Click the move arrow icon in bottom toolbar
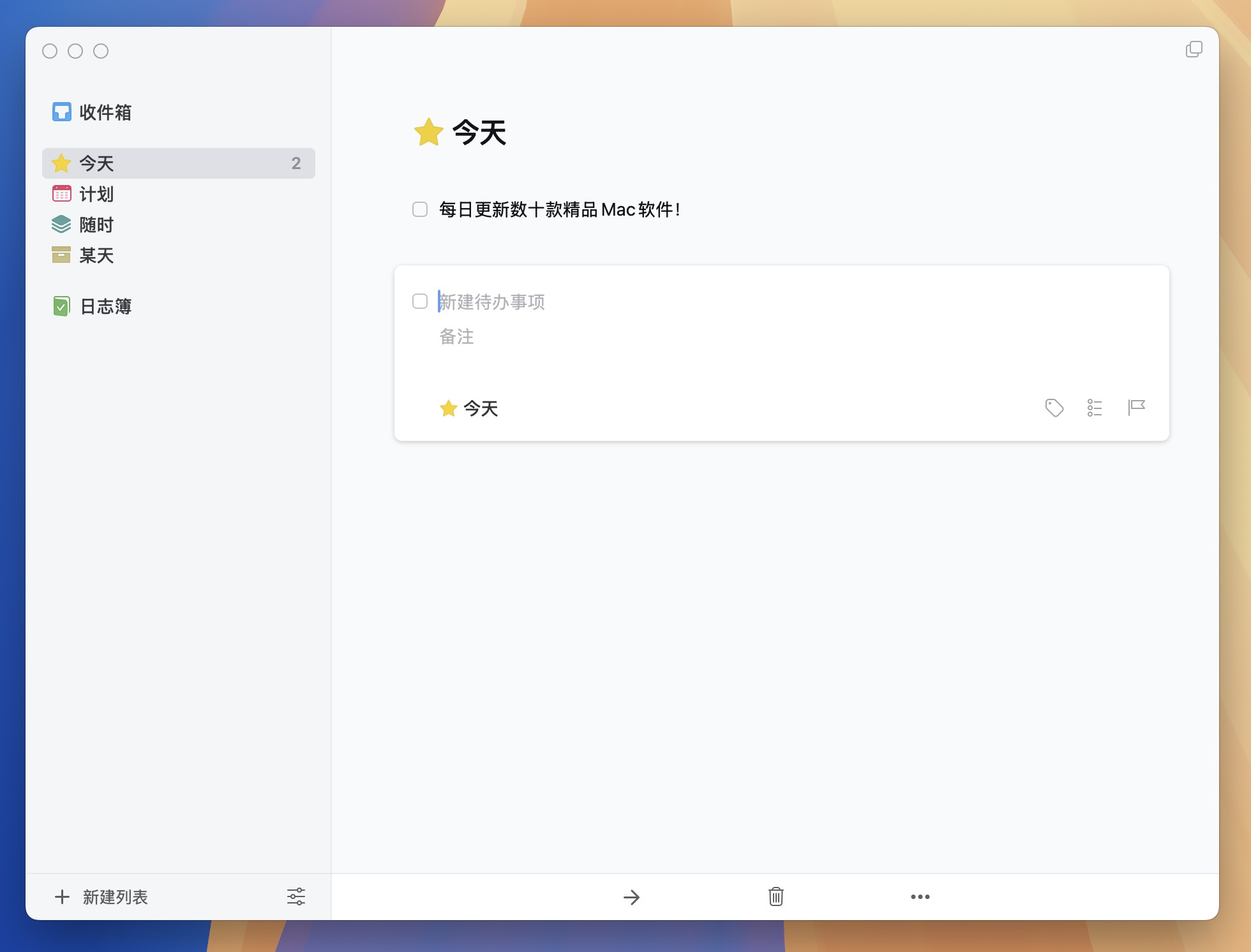Screen dimensions: 1251x952 [631, 896]
